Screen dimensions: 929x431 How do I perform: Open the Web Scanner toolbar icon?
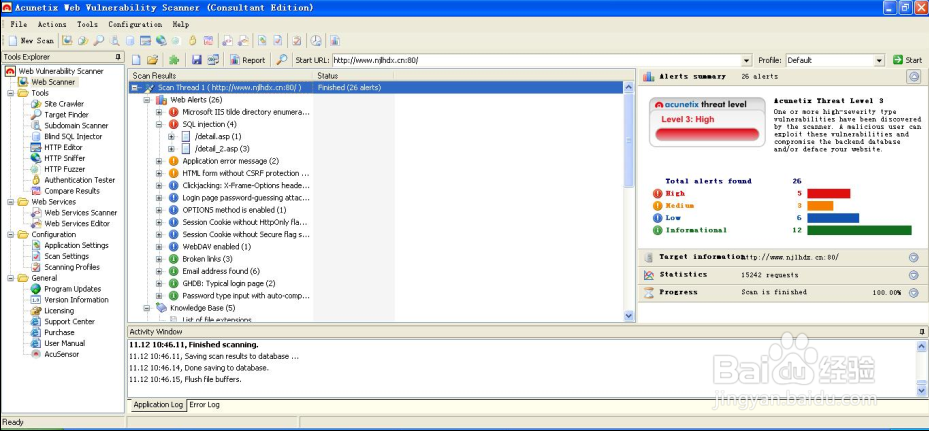tap(67, 41)
